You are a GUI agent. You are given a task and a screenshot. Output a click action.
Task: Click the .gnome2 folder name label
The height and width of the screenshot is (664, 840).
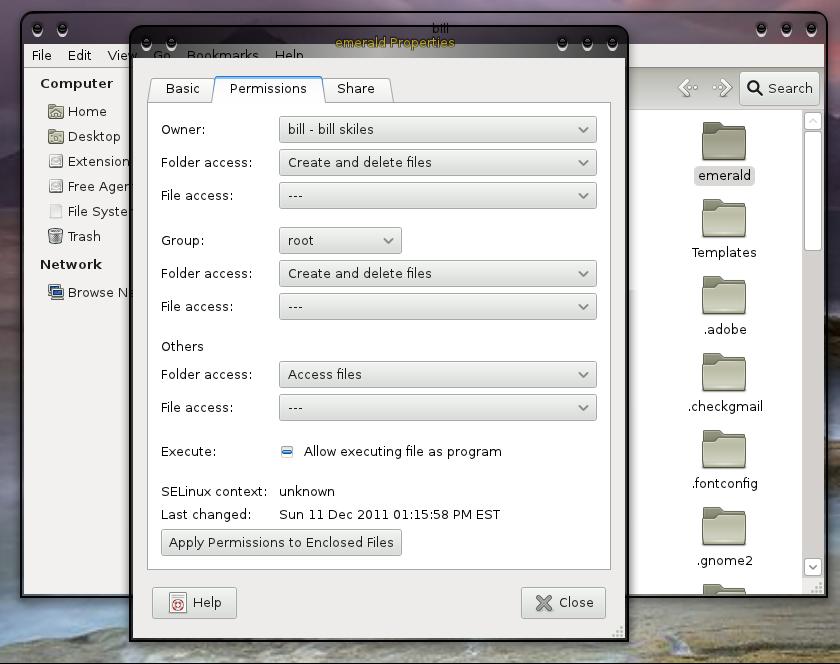724,561
